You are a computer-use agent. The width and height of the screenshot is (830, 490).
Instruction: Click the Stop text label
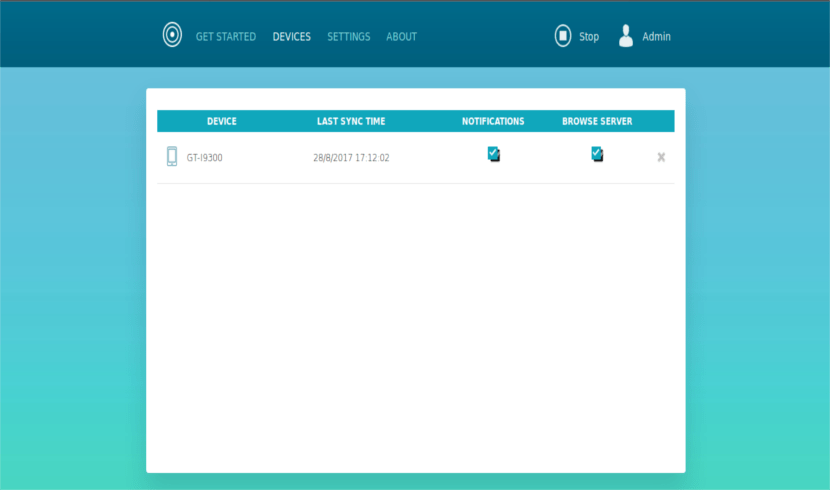pyautogui.click(x=589, y=37)
